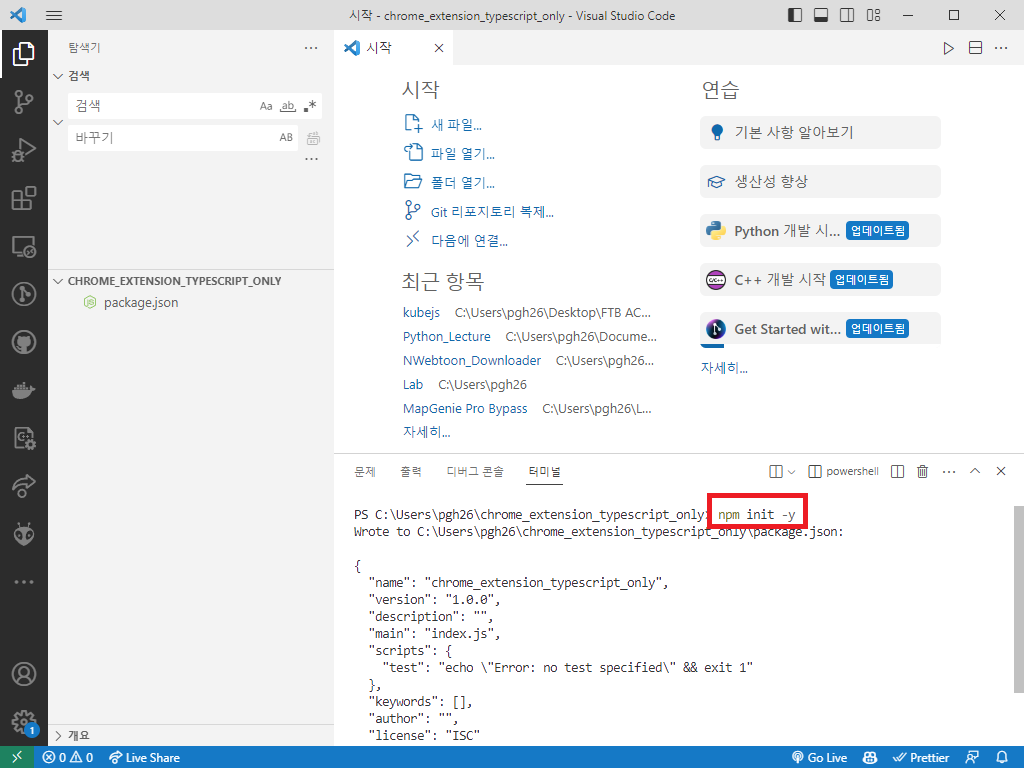Screen dimensions: 1024x768
Task: Open new terminal launch profile dropdown
Action: (x=792, y=472)
